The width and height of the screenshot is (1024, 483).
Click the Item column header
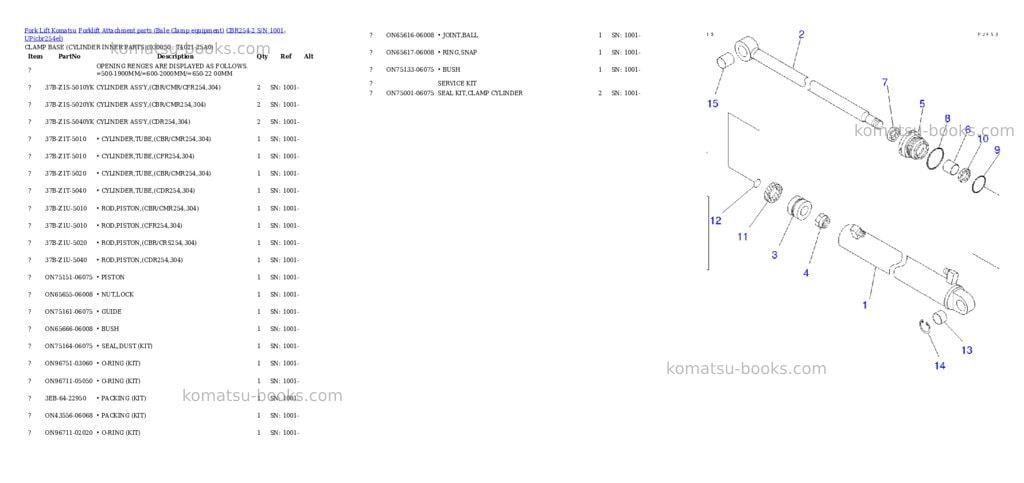tap(35, 57)
